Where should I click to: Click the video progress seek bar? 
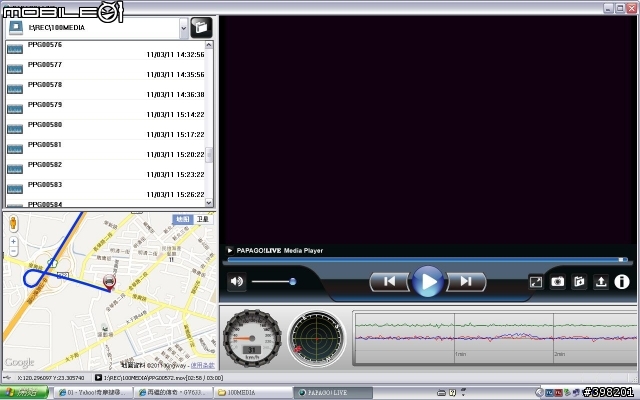point(427,260)
